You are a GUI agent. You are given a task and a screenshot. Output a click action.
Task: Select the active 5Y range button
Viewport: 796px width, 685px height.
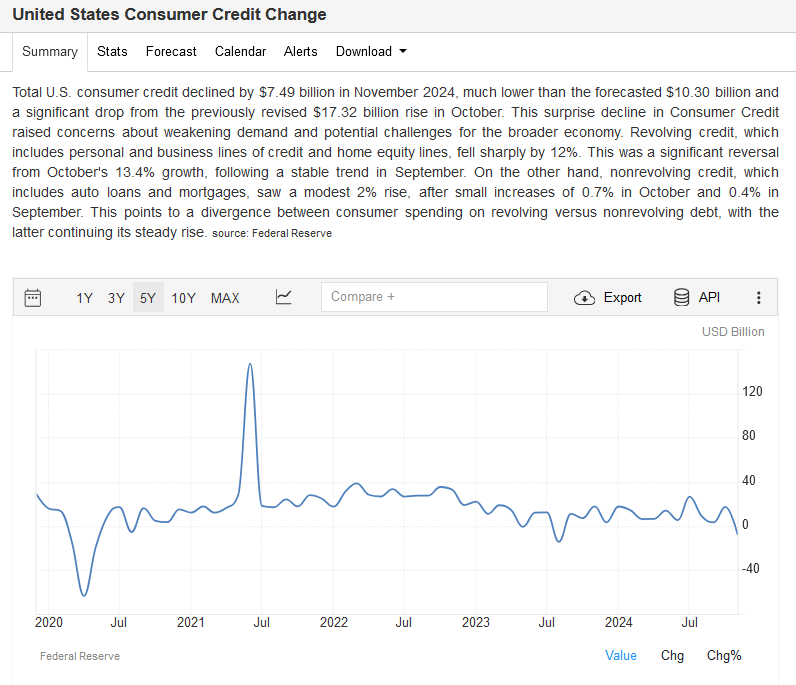point(148,297)
